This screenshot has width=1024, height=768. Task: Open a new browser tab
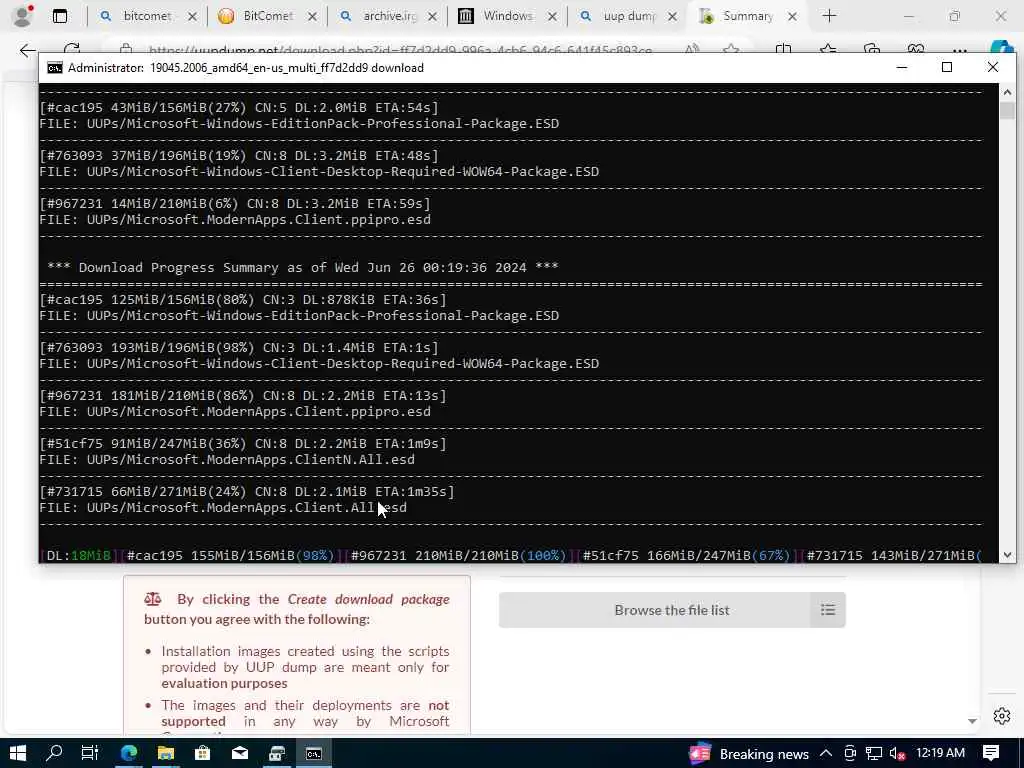click(829, 16)
